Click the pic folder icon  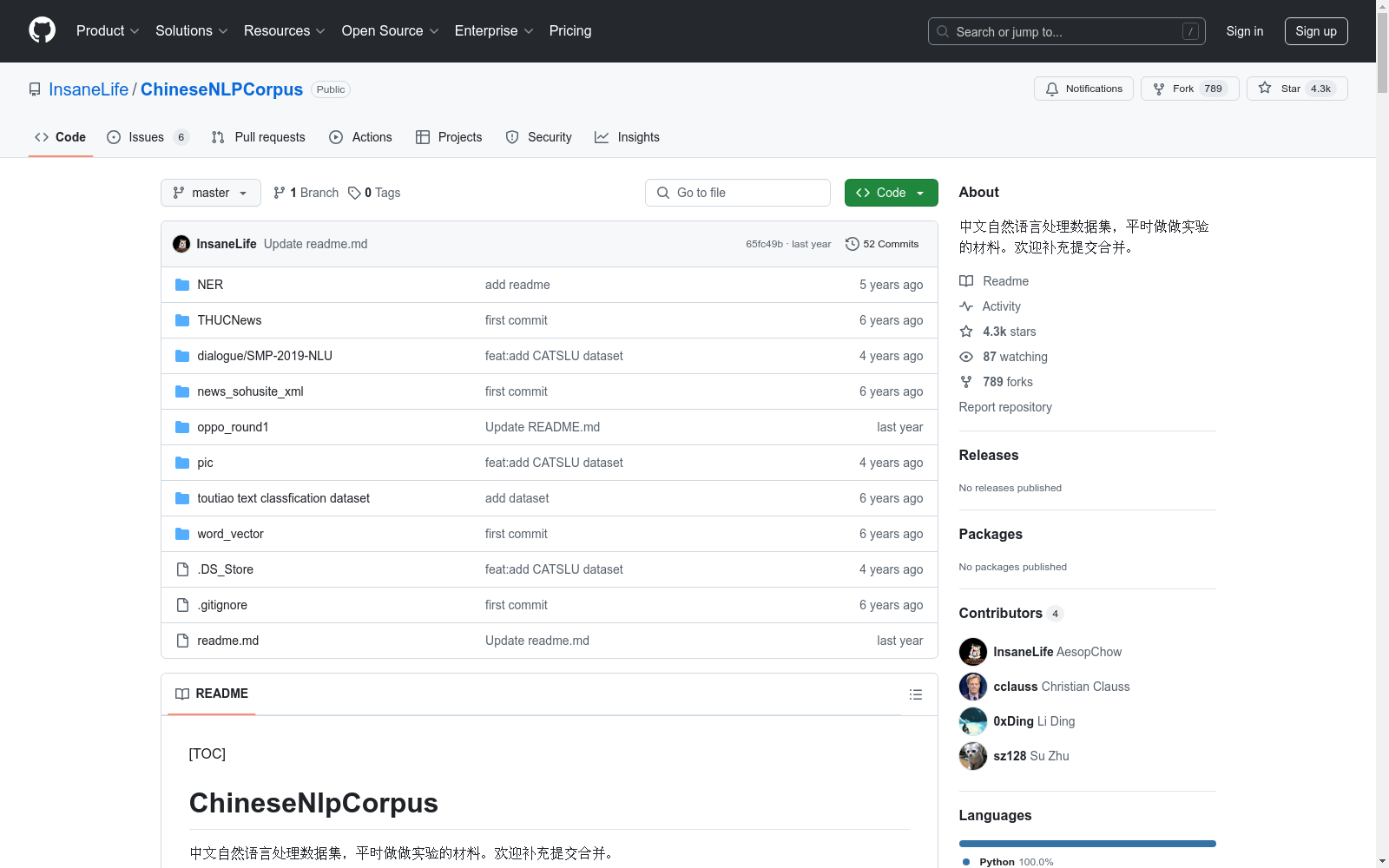click(x=182, y=463)
